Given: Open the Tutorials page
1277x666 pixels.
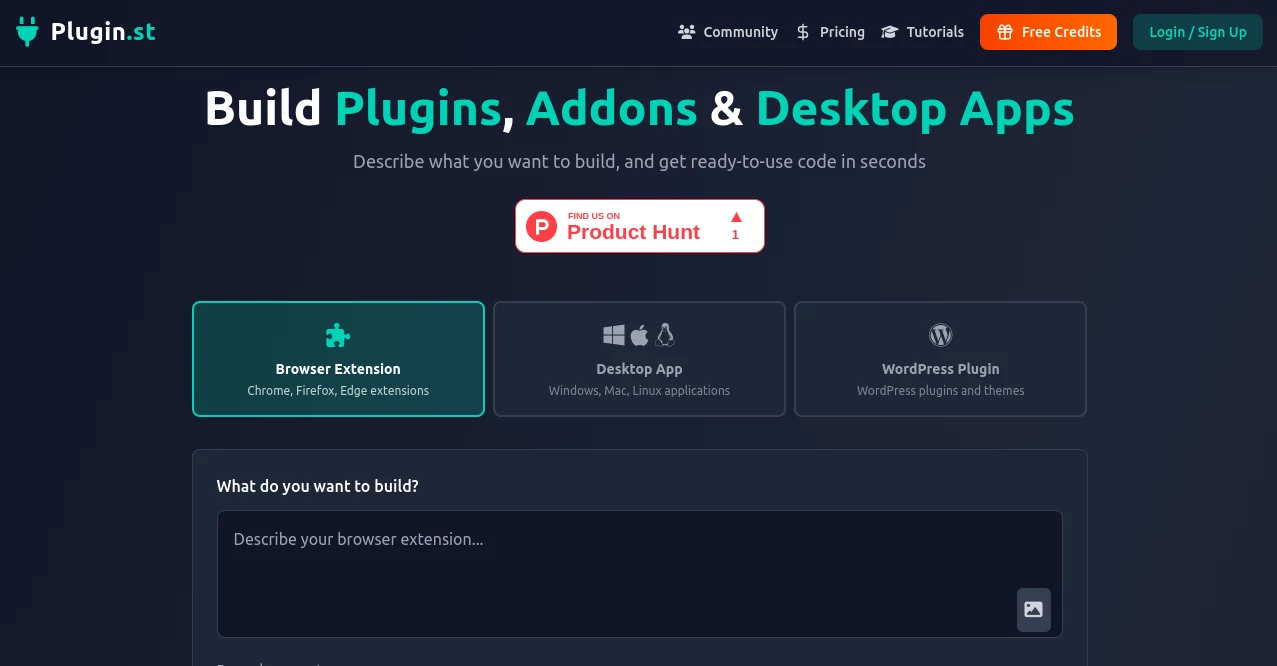Looking at the screenshot, I should 935,31.
